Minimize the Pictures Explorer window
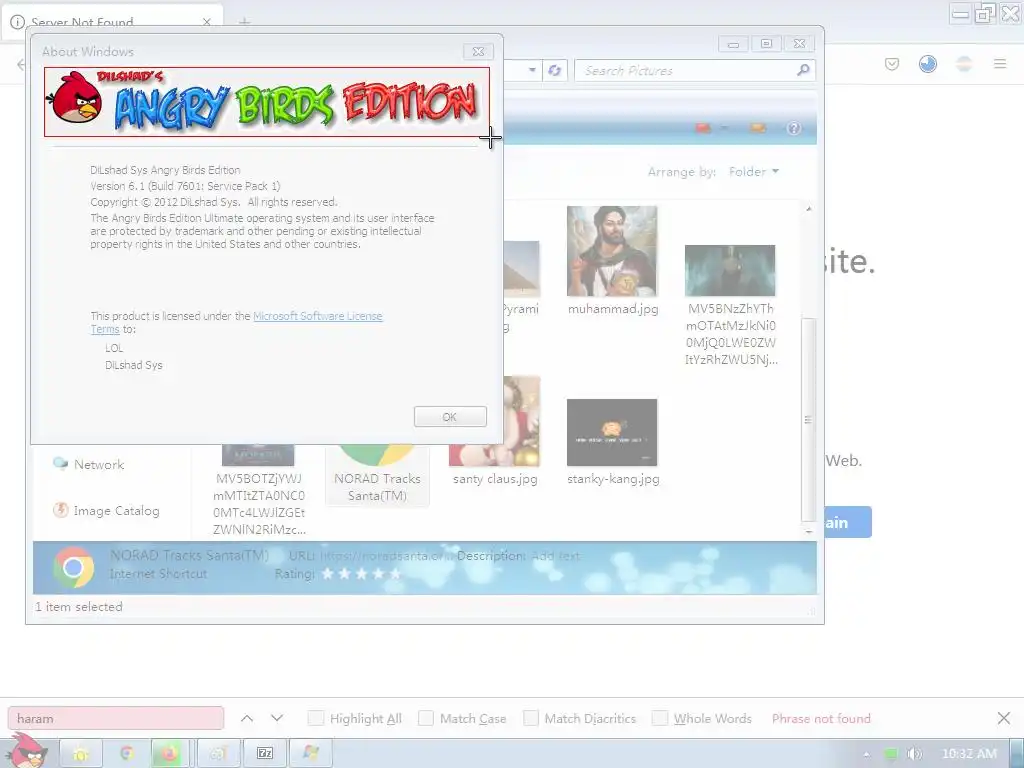 (x=733, y=44)
